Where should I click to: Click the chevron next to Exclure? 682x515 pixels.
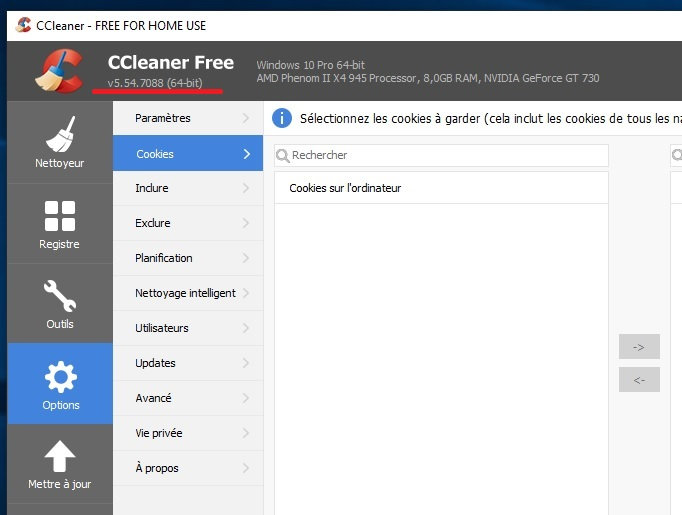(x=246, y=223)
